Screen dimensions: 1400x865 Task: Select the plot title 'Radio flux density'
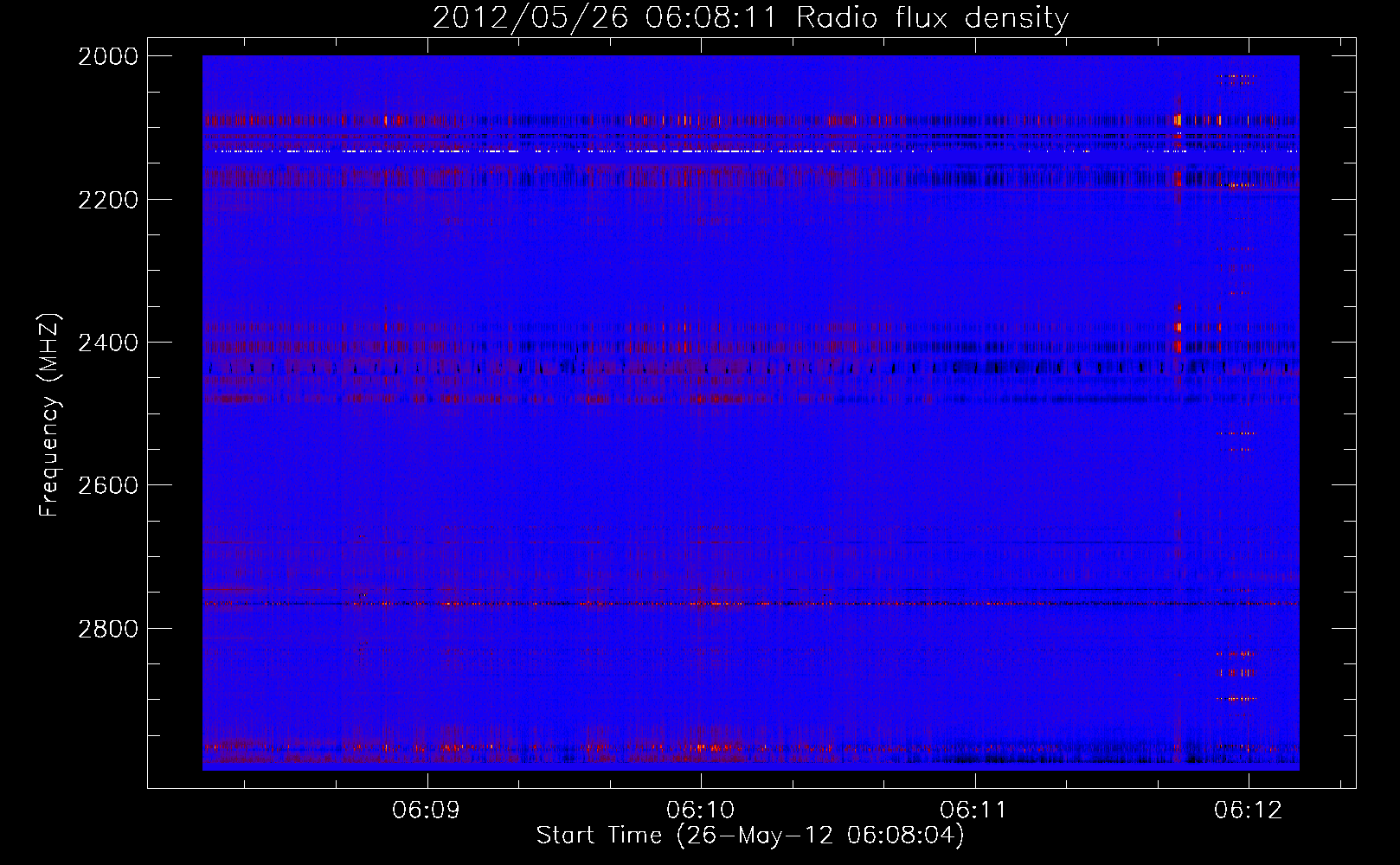point(932,18)
